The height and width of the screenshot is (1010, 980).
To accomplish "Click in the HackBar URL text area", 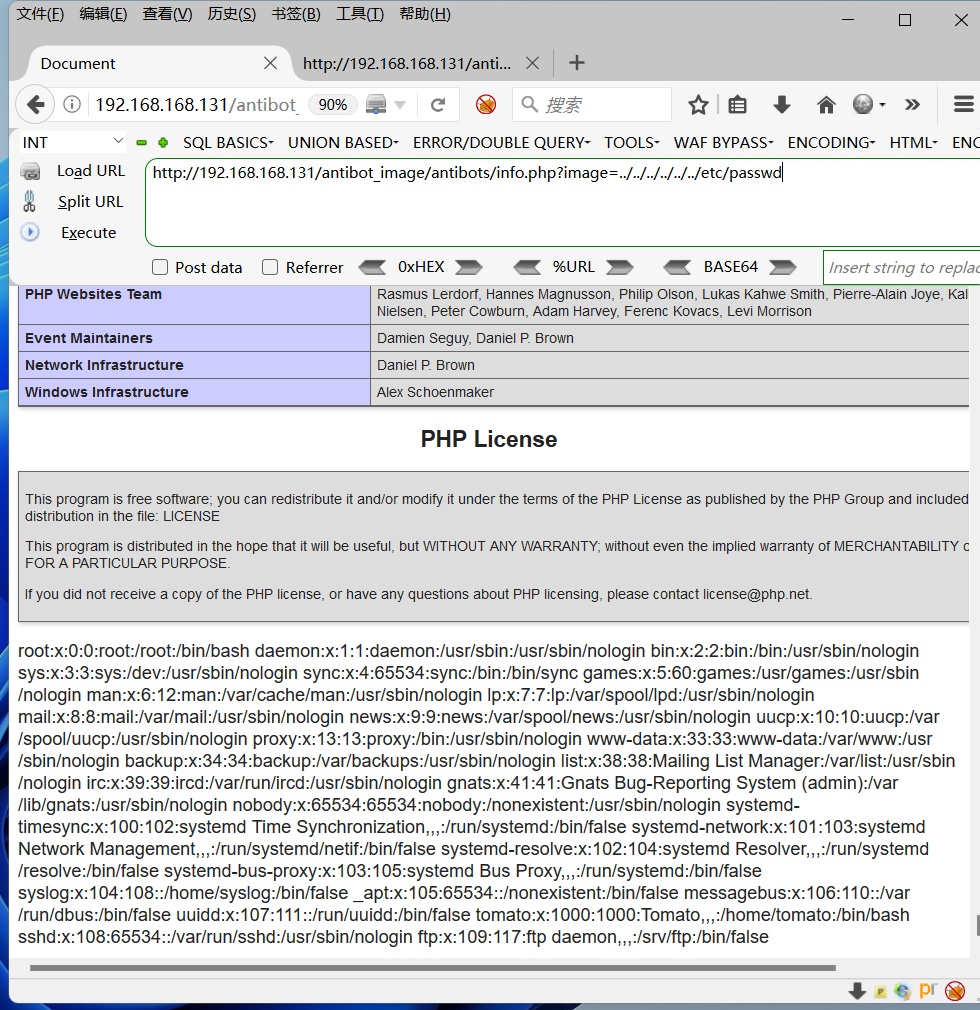I will pyautogui.click(x=562, y=202).
